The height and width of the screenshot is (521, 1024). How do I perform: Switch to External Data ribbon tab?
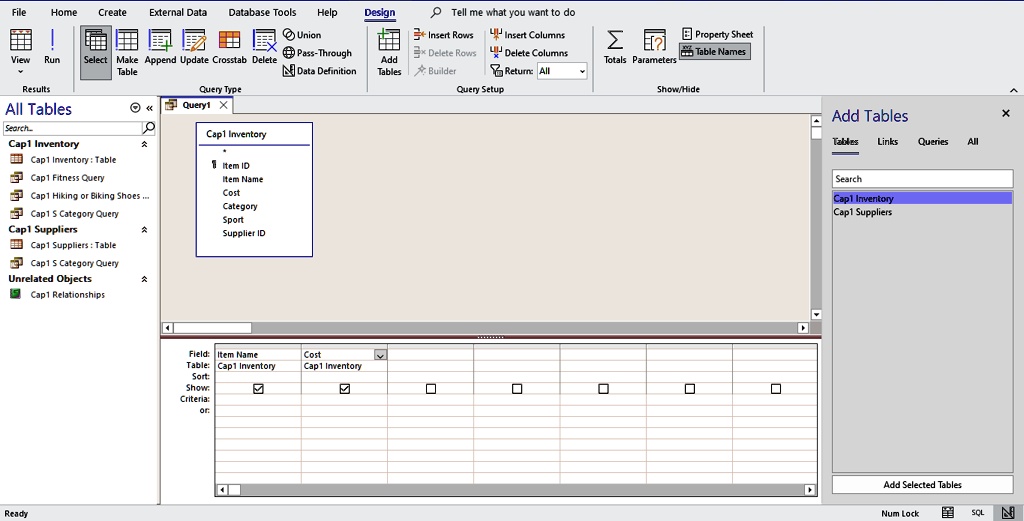point(178,12)
